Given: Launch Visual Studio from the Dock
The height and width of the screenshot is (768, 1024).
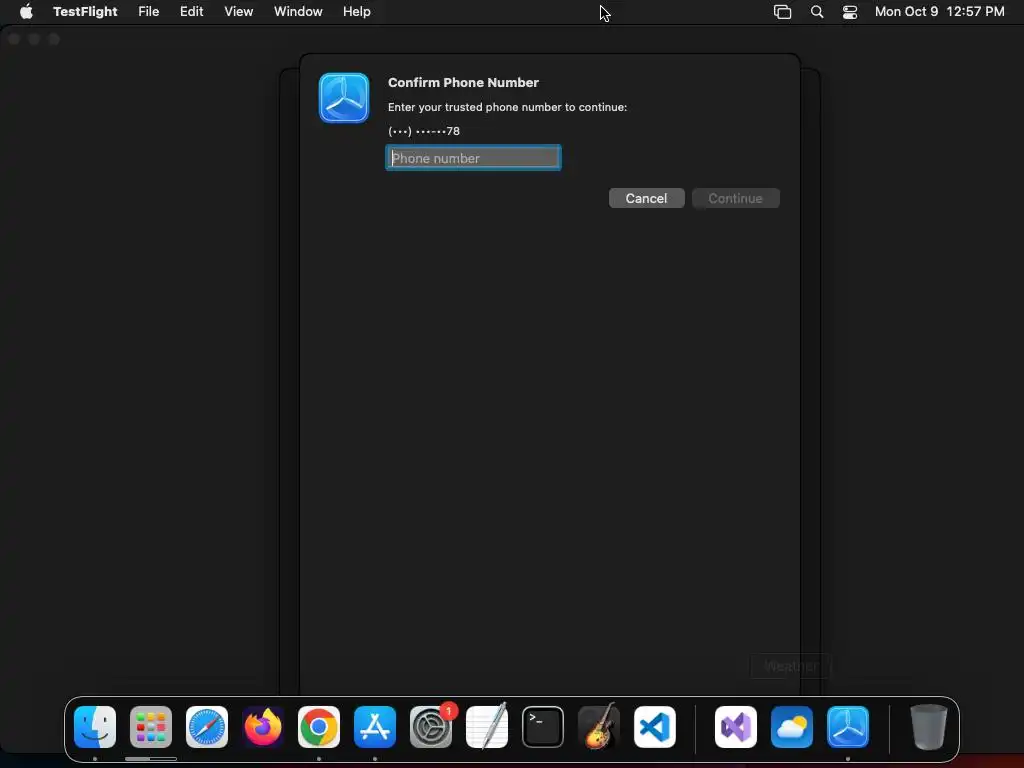Looking at the screenshot, I should pyautogui.click(x=736, y=727).
